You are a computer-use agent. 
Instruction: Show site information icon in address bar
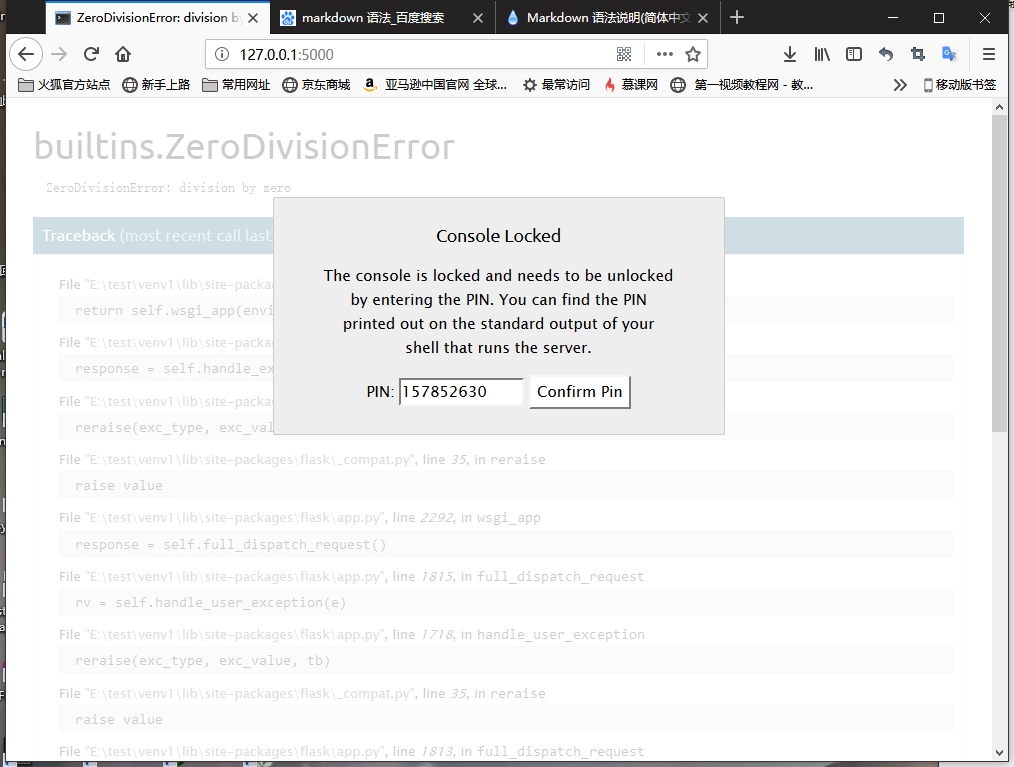(222, 54)
